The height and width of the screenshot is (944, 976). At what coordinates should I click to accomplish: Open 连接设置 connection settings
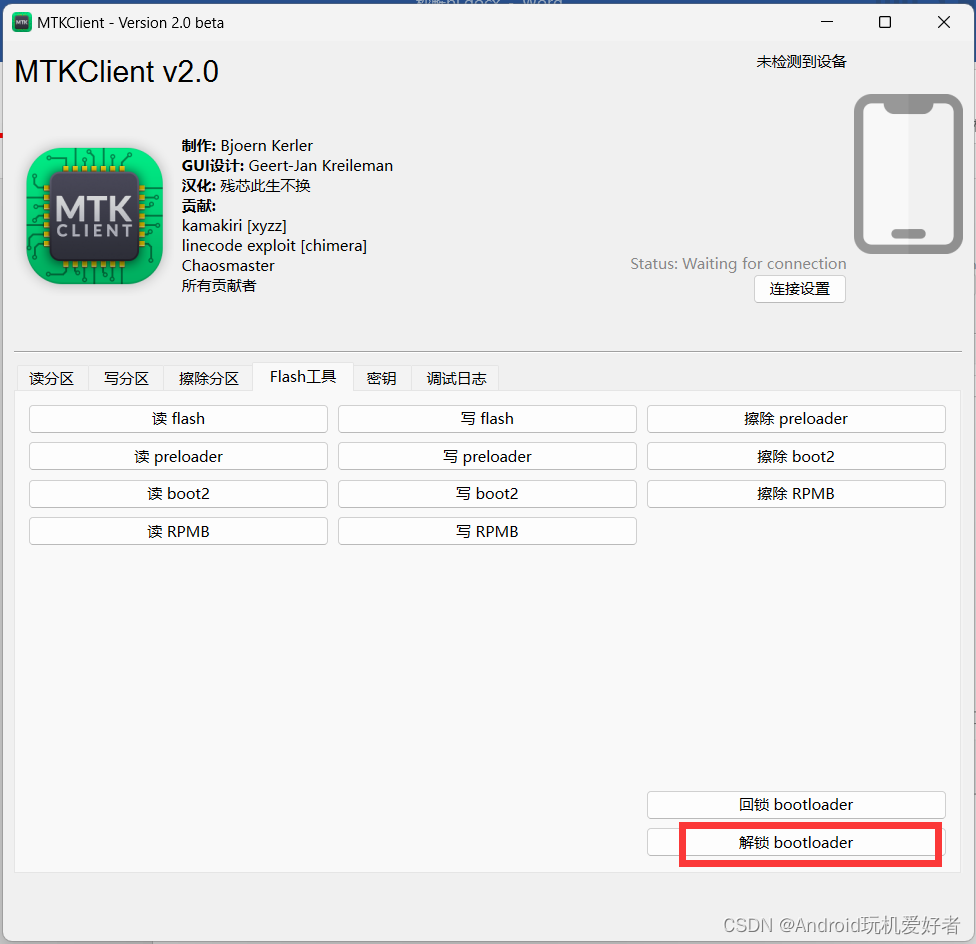[800, 289]
